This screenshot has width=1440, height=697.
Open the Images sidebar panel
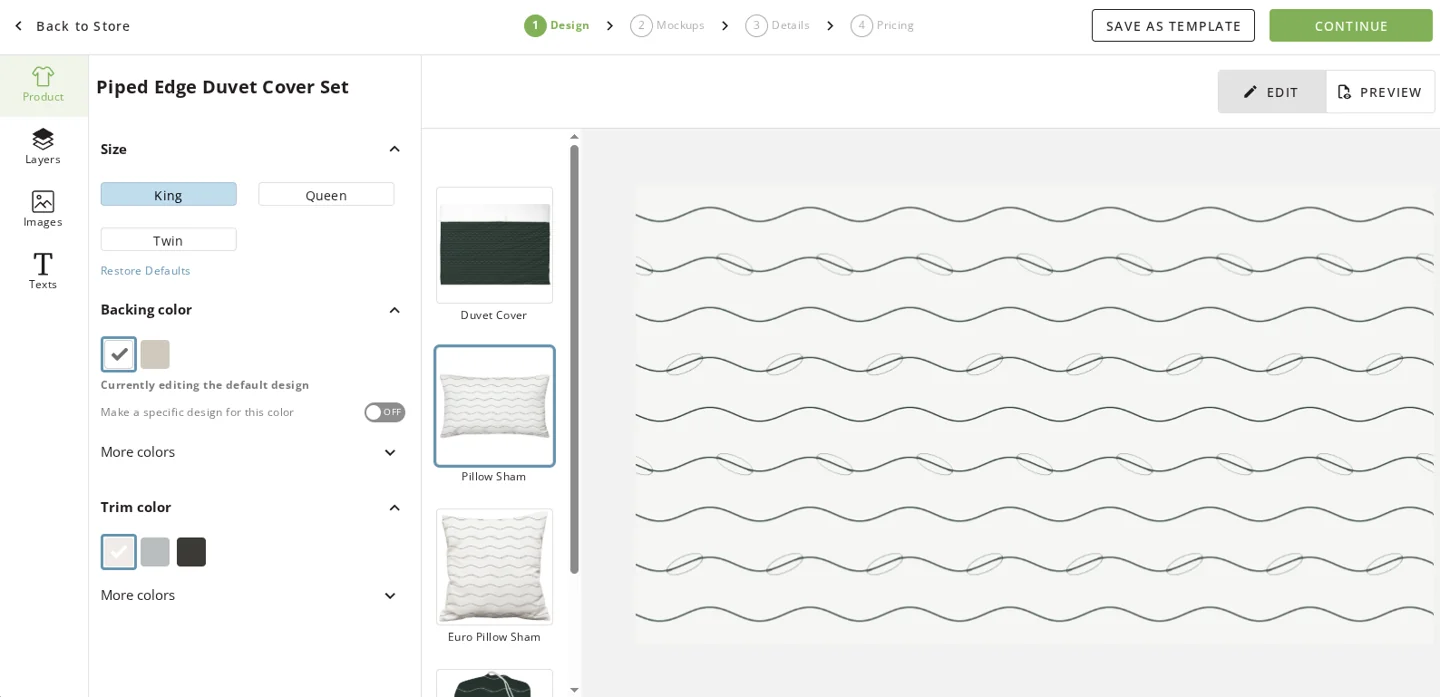pos(43,210)
